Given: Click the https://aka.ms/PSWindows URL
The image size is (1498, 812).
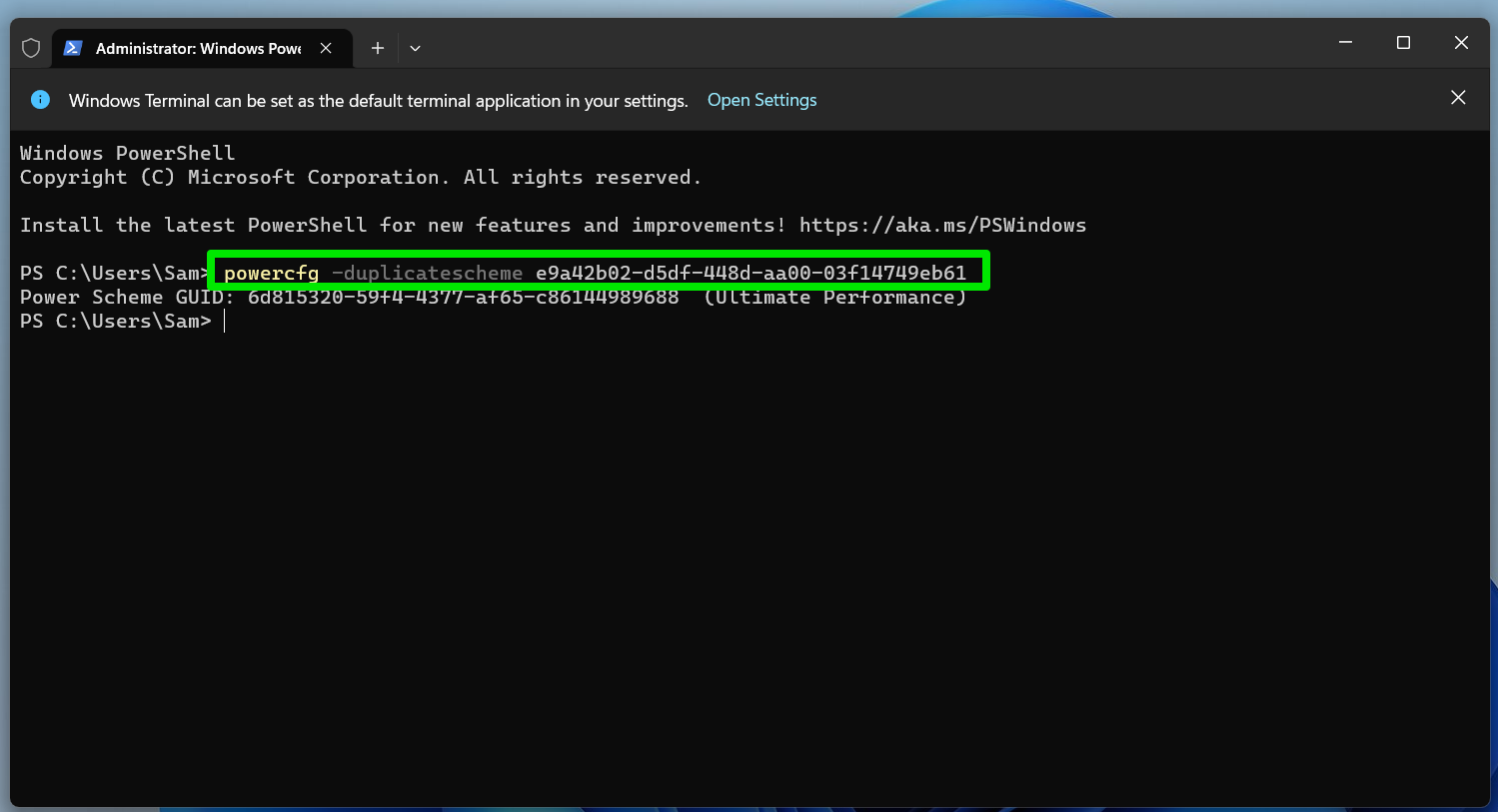Looking at the screenshot, I should point(943,225).
